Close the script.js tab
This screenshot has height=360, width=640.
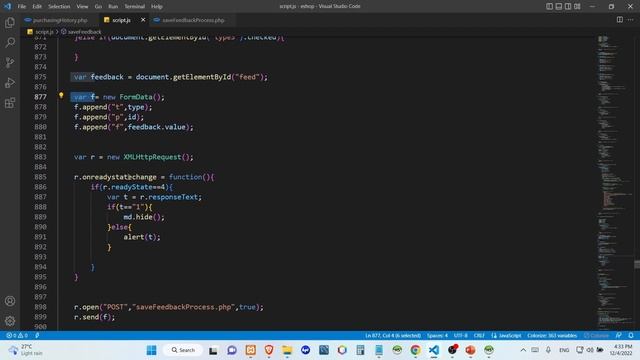pyautogui.click(x=143, y=20)
